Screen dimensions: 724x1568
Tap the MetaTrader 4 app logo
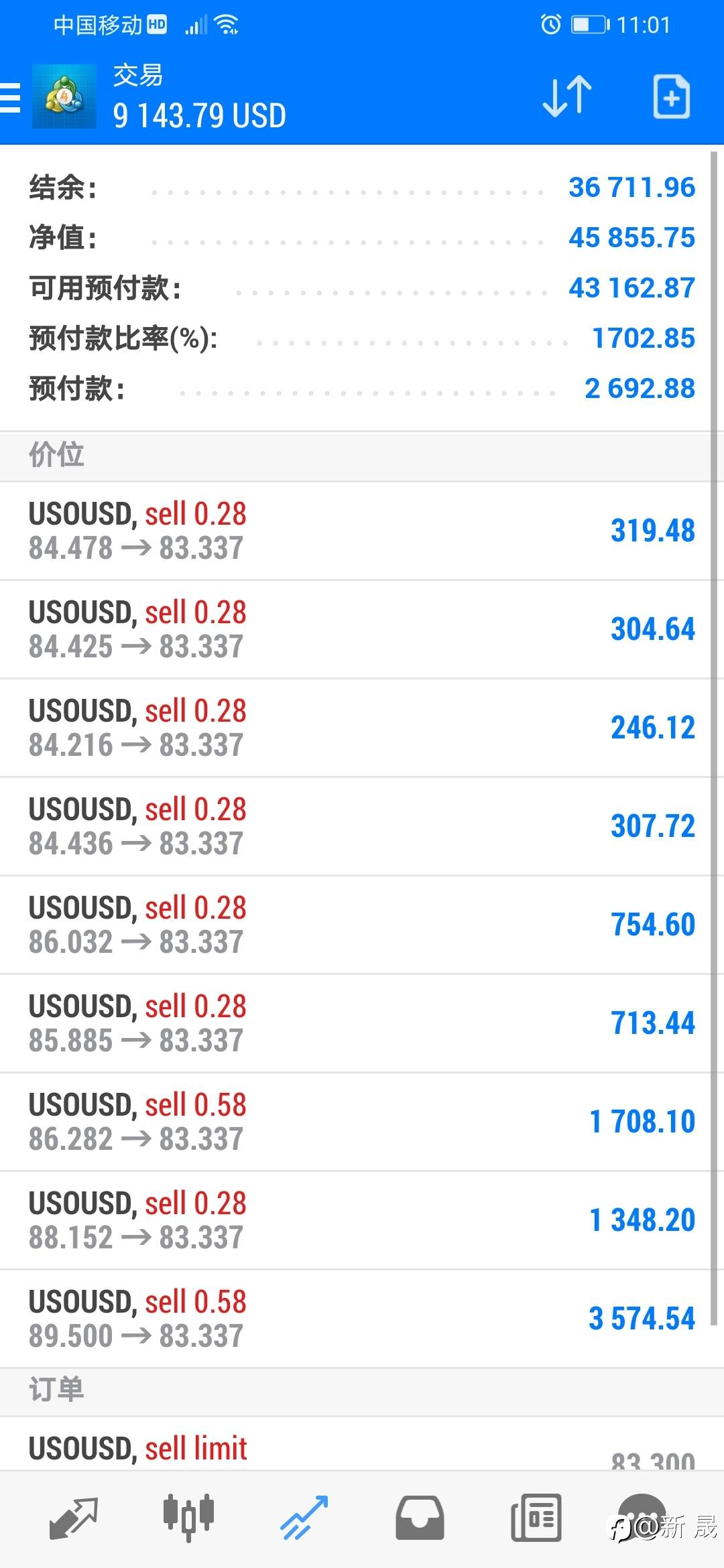(x=64, y=96)
